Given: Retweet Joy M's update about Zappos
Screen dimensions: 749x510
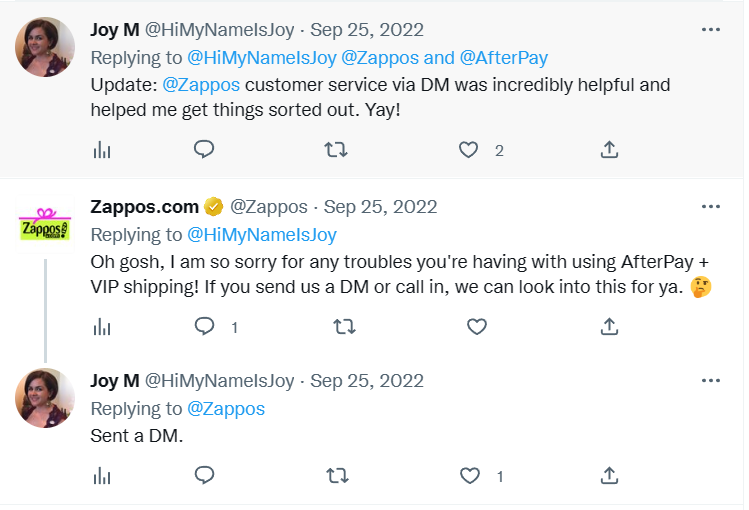Looking at the screenshot, I should point(336,150).
